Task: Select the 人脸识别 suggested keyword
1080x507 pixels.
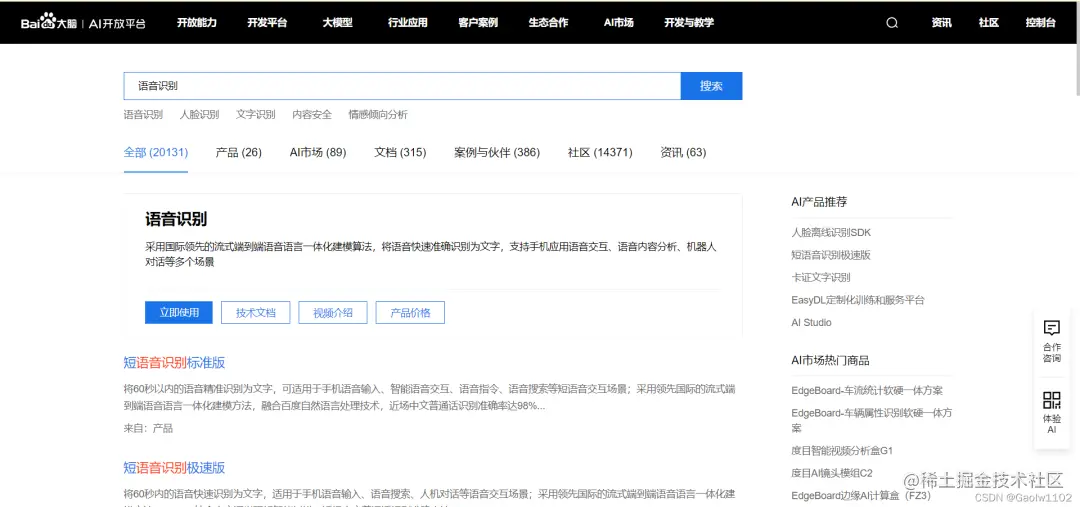Action: point(200,114)
